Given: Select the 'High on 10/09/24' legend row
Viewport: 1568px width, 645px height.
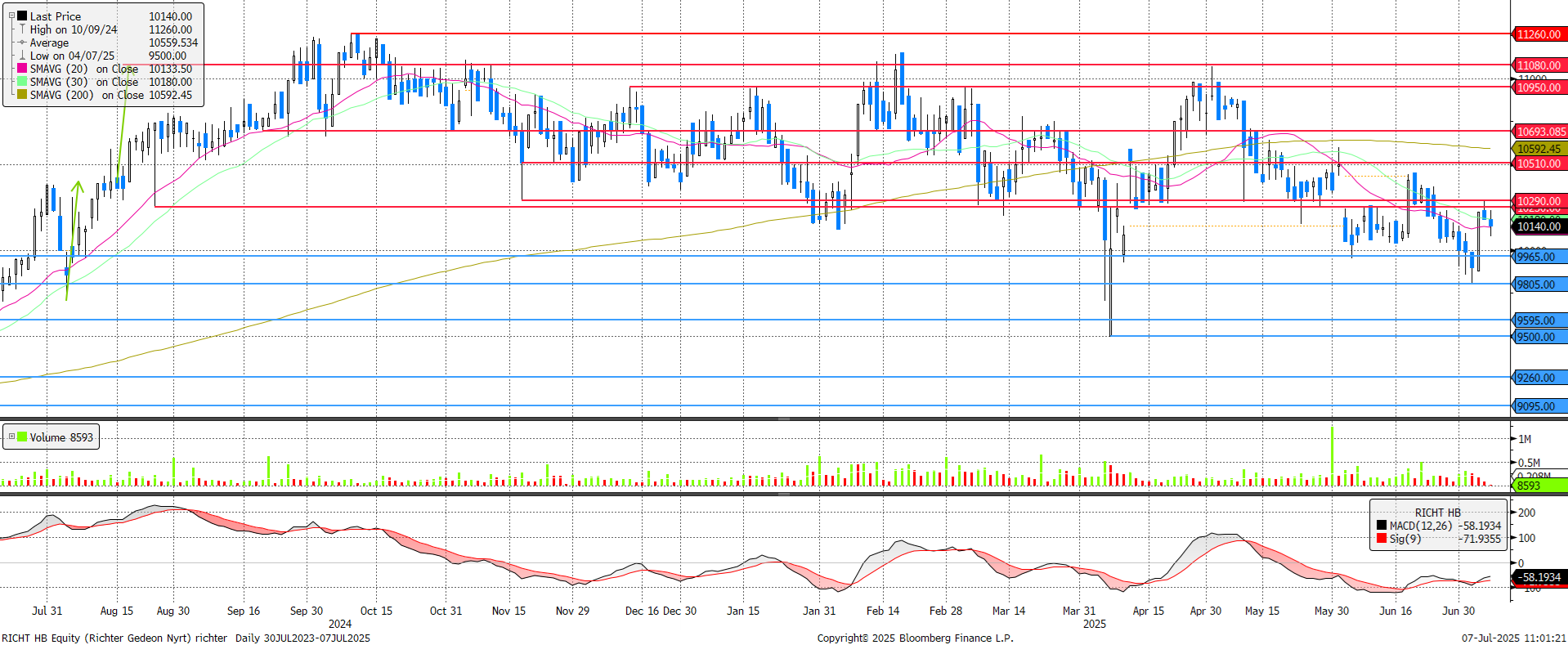Looking at the screenshot, I should 74,29.
